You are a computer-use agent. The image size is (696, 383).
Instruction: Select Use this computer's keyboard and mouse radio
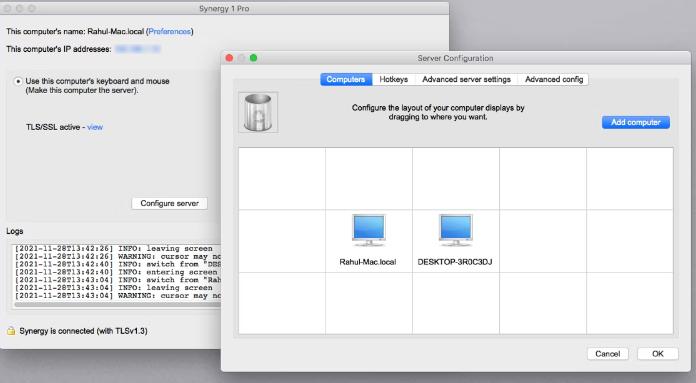[18, 81]
